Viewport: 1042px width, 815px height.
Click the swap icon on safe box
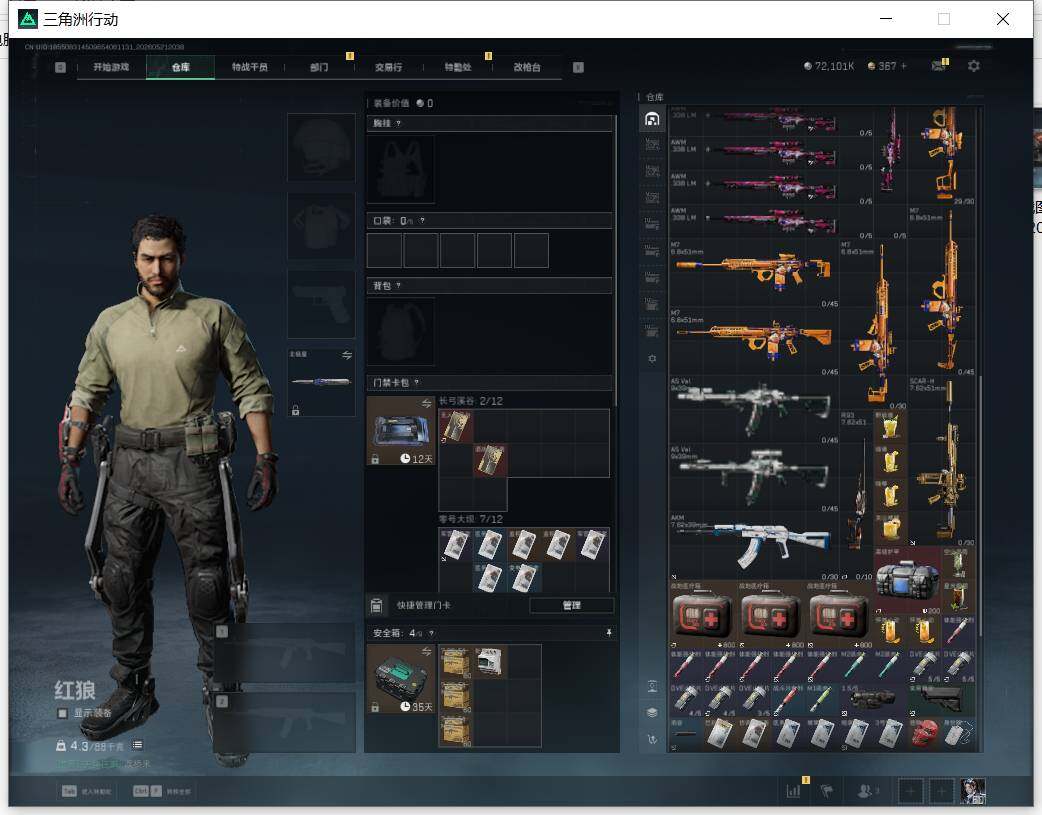(x=427, y=652)
